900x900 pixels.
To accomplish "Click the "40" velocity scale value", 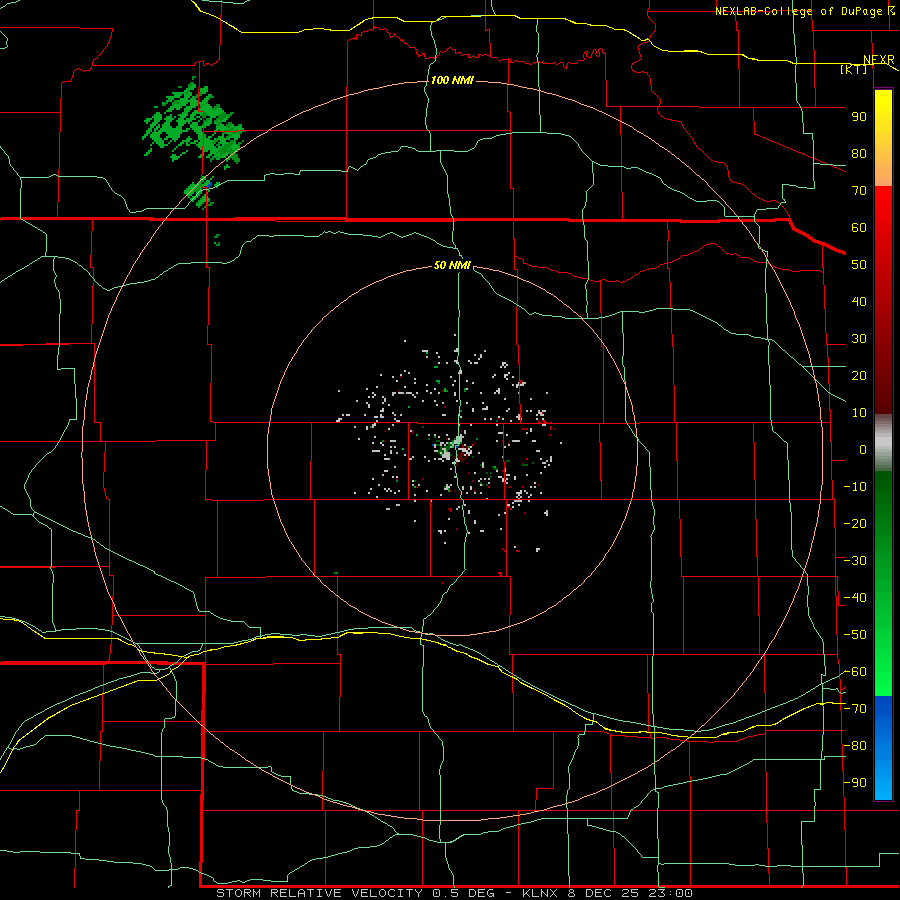I will 859,302.
